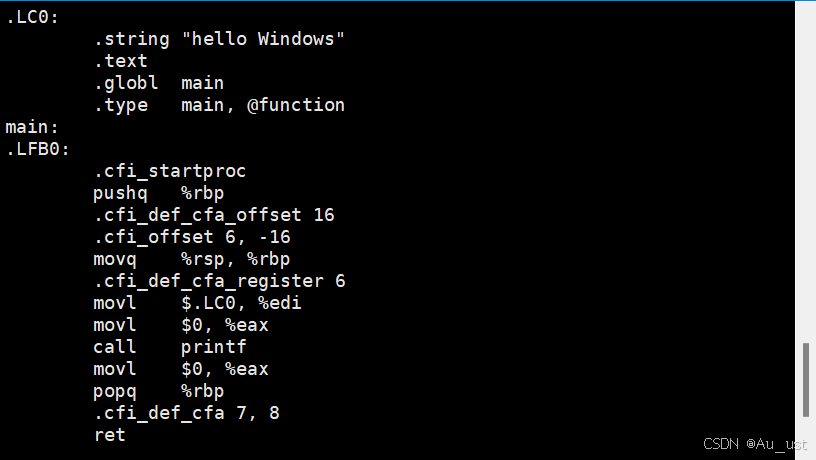The width and height of the screenshot is (816, 460).
Task: Click the scrollbar thumb on the right edge
Action: [x=805, y=380]
